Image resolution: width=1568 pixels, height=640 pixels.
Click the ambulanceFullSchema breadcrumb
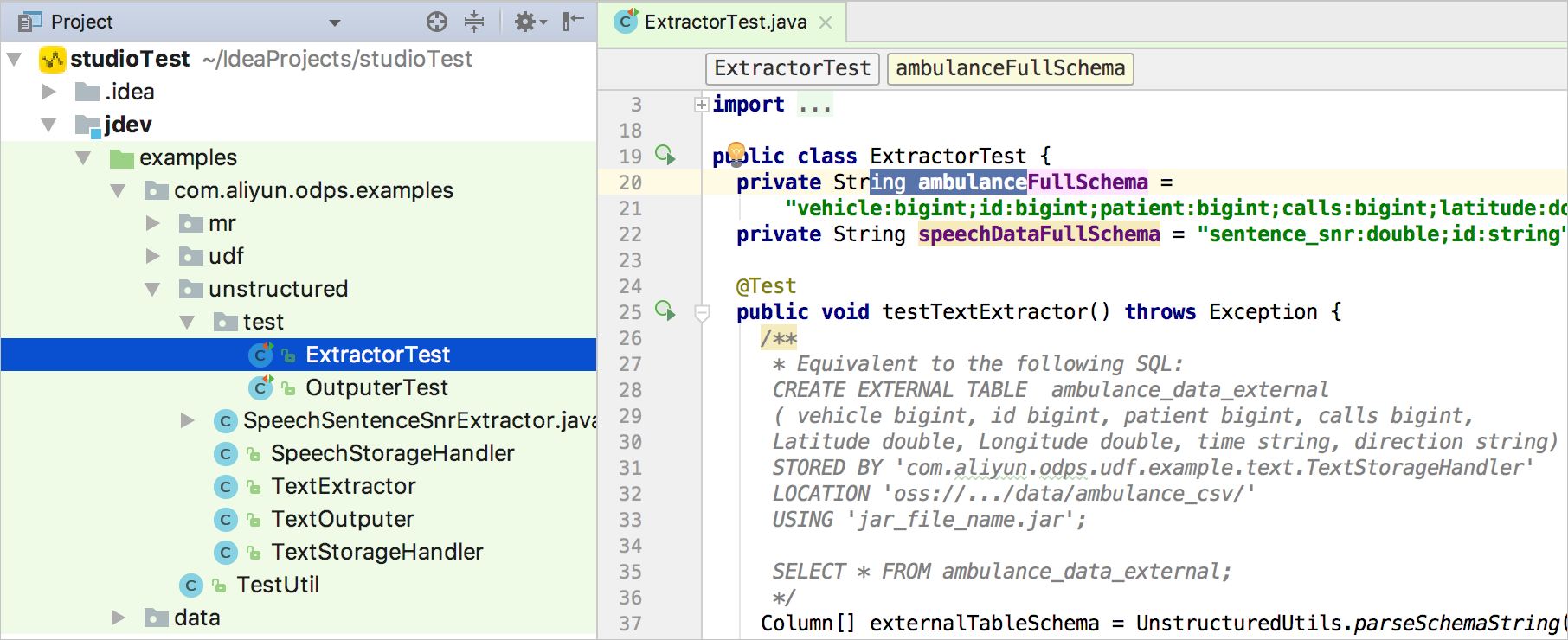[x=1010, y=68]
